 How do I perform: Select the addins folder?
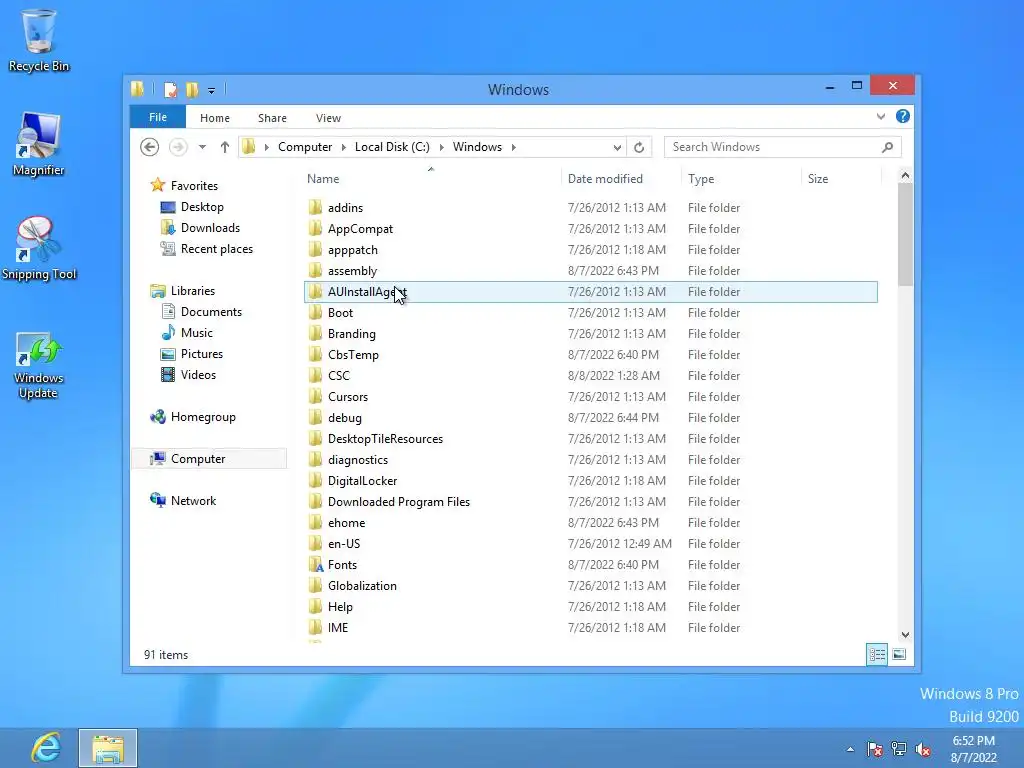(591, 208)
